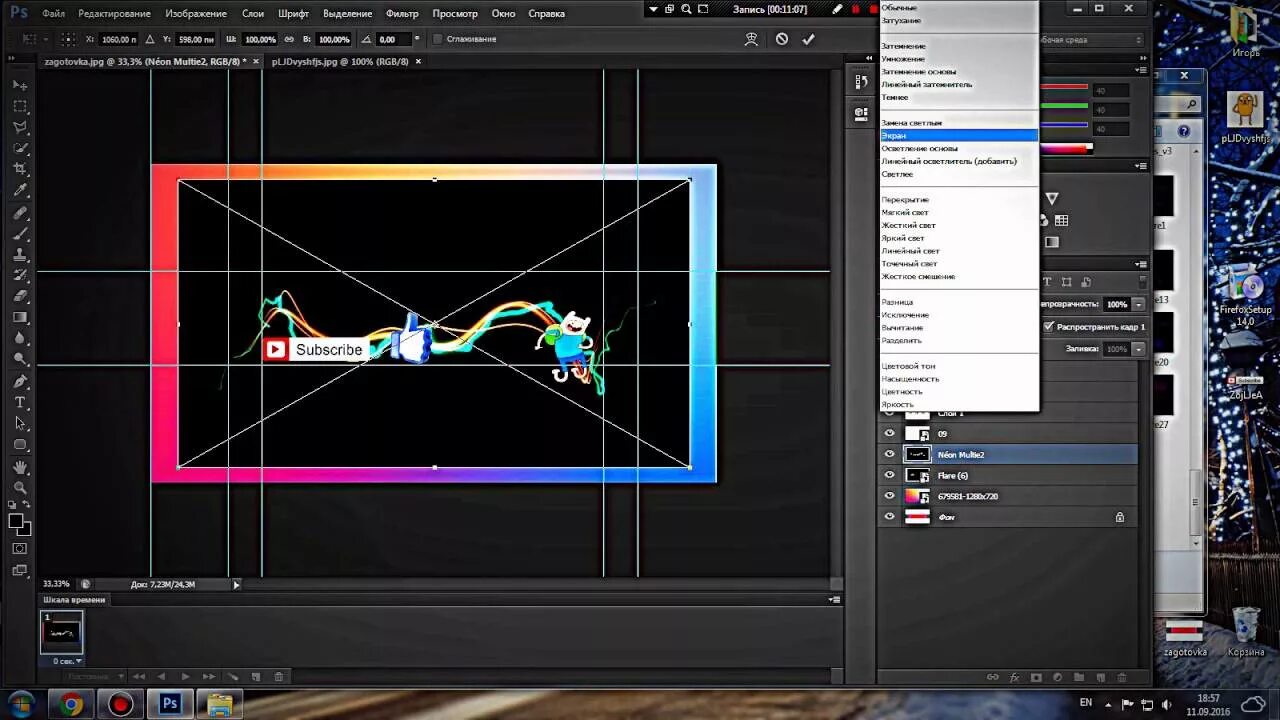Choose Мягкий свет blend mode
The height and width of the screenshot is (720, 1280).
click(x=905, y=213)
